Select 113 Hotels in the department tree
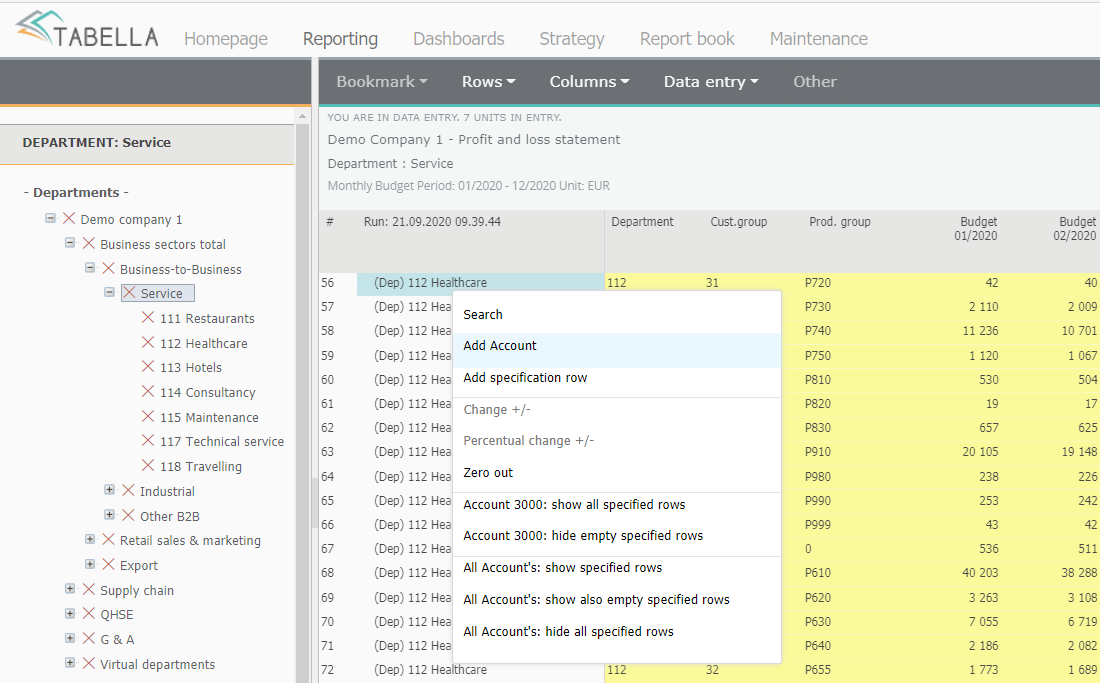1100x683 pixels. point(191,367)
